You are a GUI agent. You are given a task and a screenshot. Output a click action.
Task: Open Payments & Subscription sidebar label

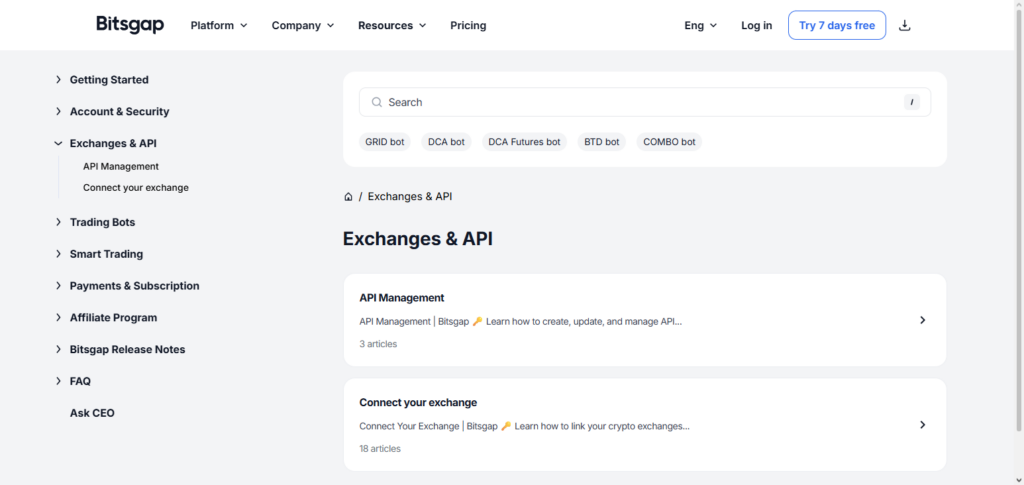pos(135,286)
